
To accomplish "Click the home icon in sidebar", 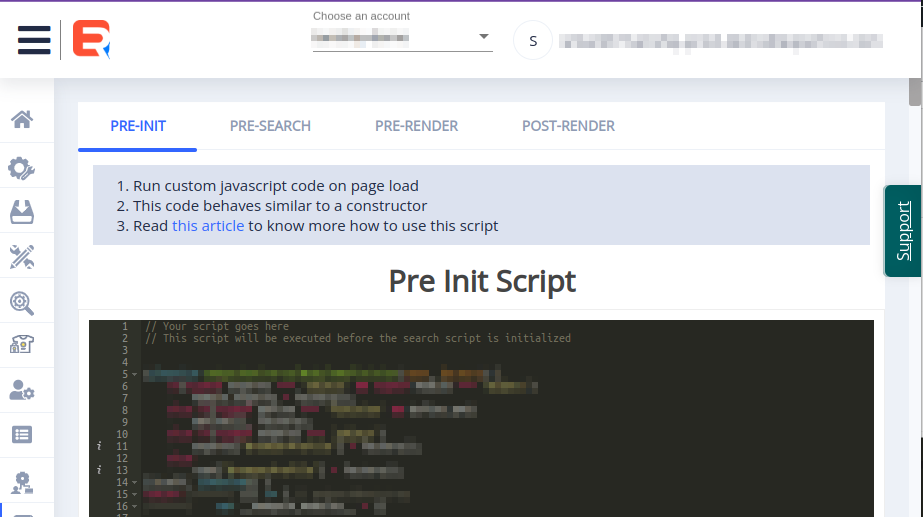I will (x=22, y=120).
